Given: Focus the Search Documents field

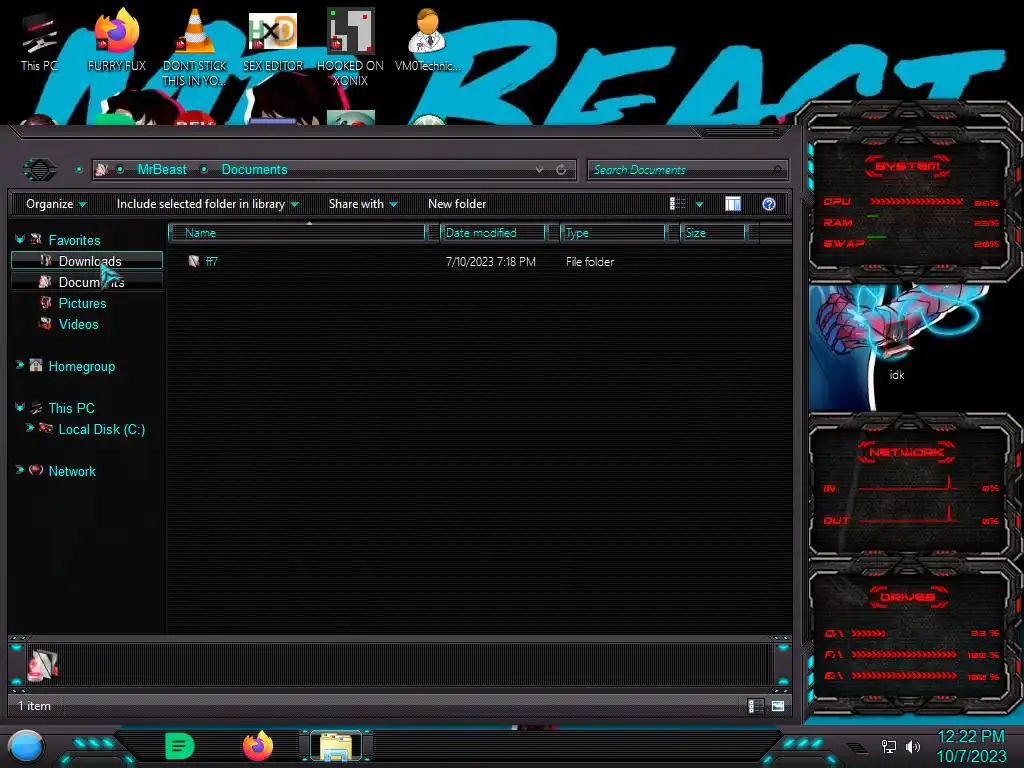Looking at the screenshot, I should tap(687, 170).
